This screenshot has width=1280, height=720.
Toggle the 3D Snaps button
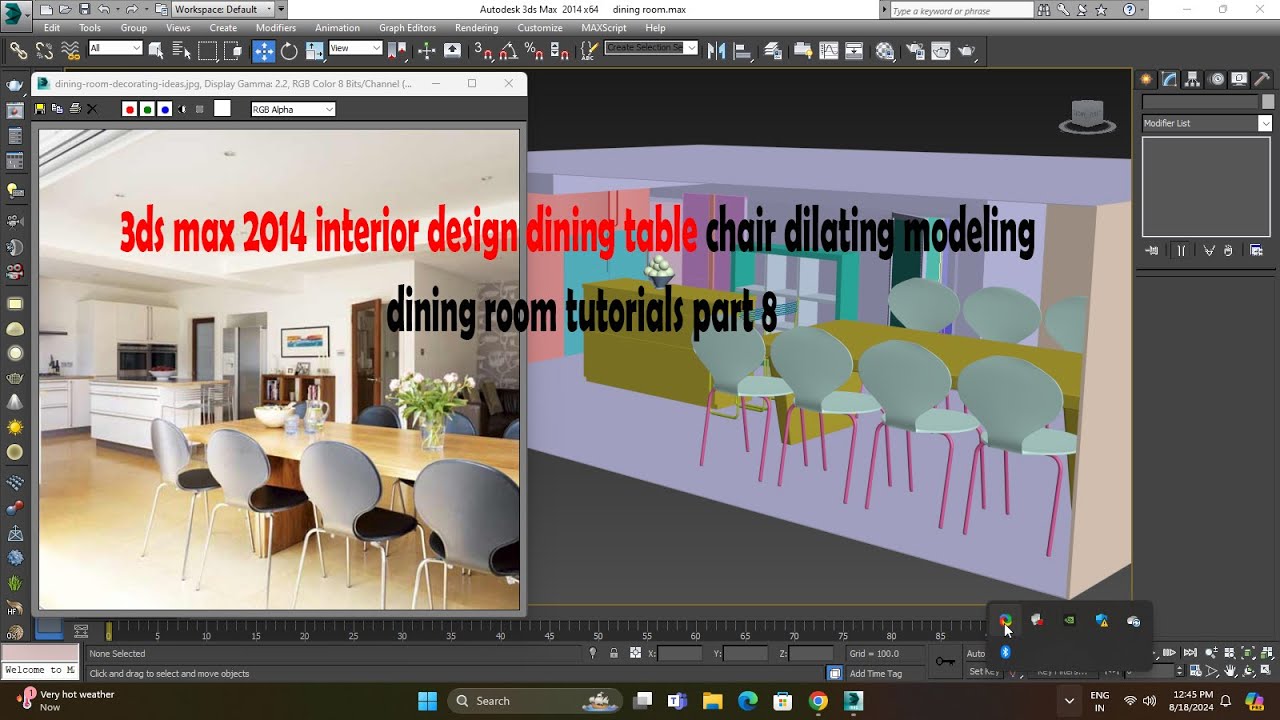483,51
